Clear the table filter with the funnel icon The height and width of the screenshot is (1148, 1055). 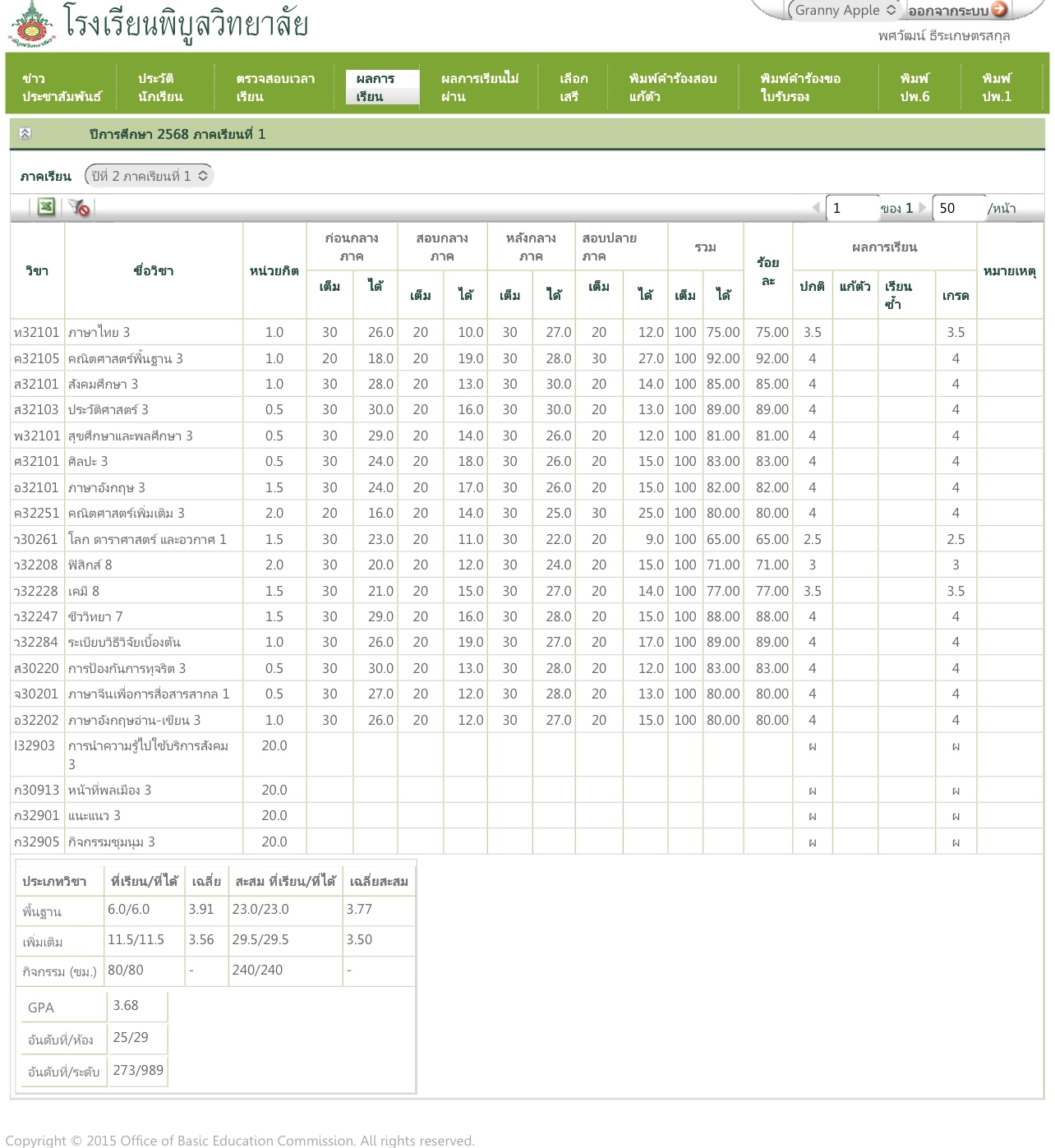pyautogui.click(x=79, y=208)
